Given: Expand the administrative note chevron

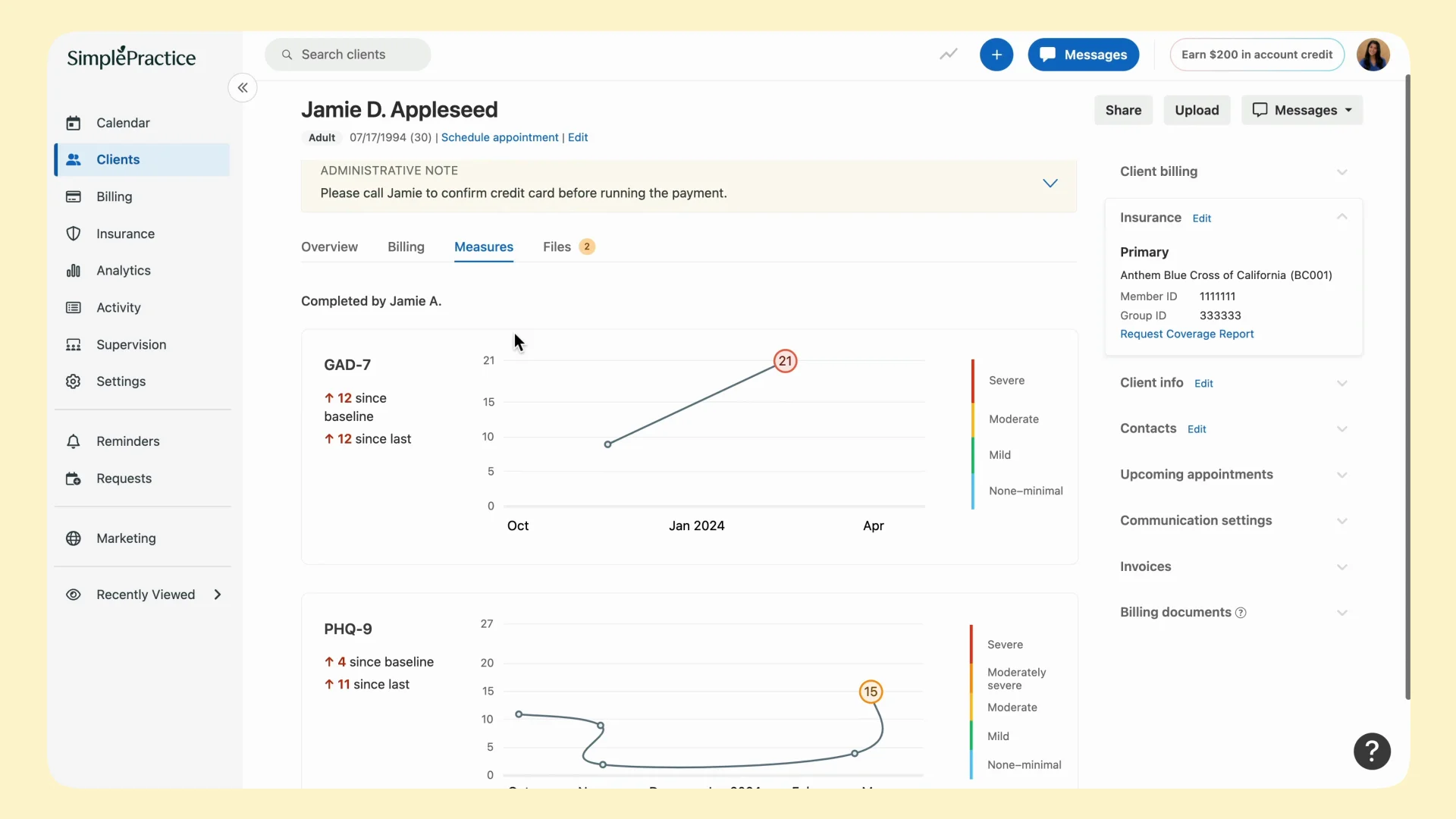Looking at the screenshot, I should (x=1050, y=184).
